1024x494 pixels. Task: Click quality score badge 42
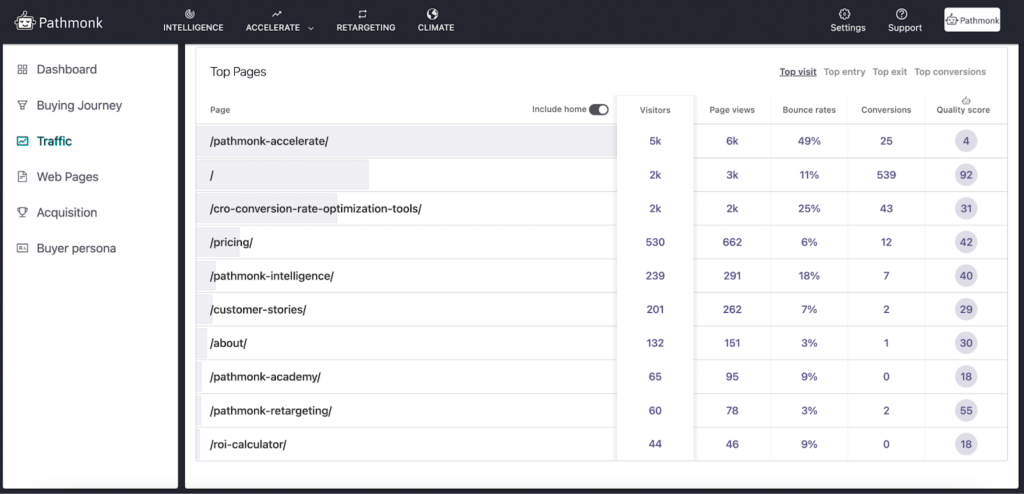(966, 242)
